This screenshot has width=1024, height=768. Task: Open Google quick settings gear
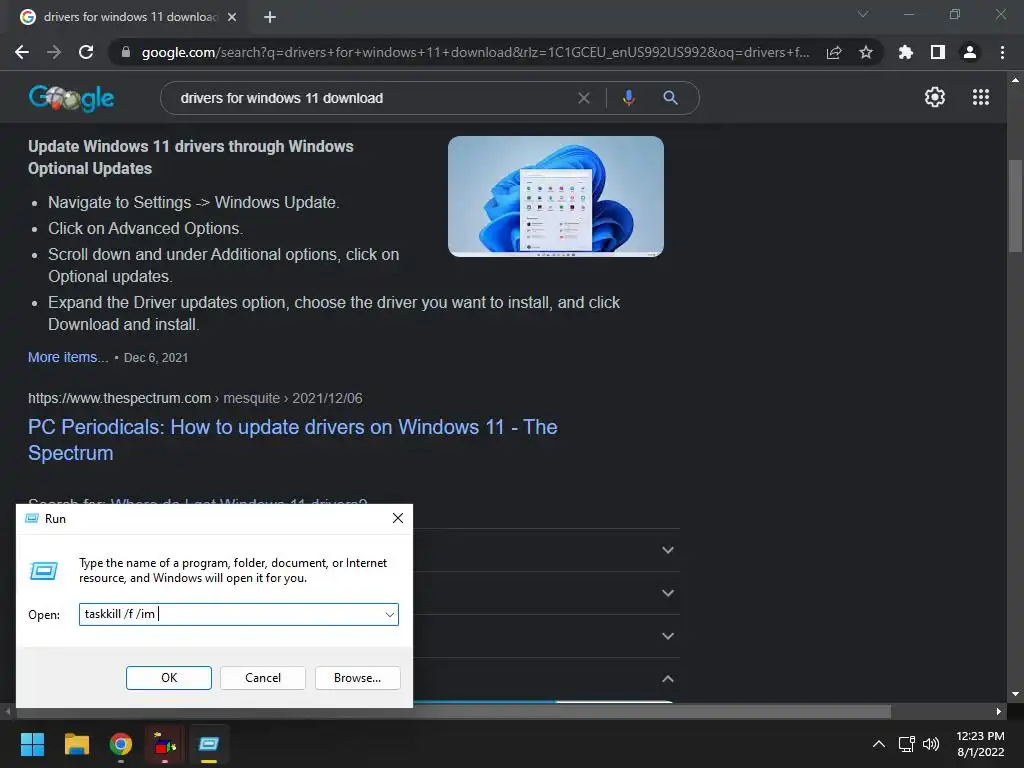tap(935, 97)
